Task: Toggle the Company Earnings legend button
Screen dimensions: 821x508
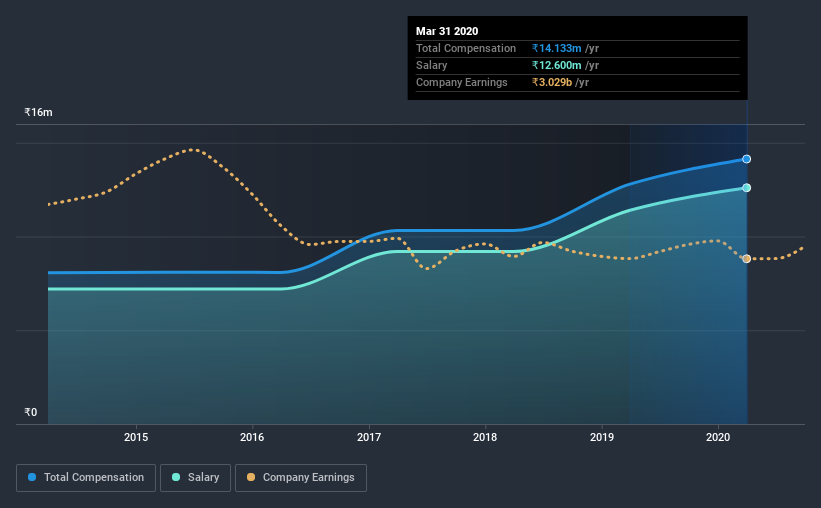Action: coord(301,478)
